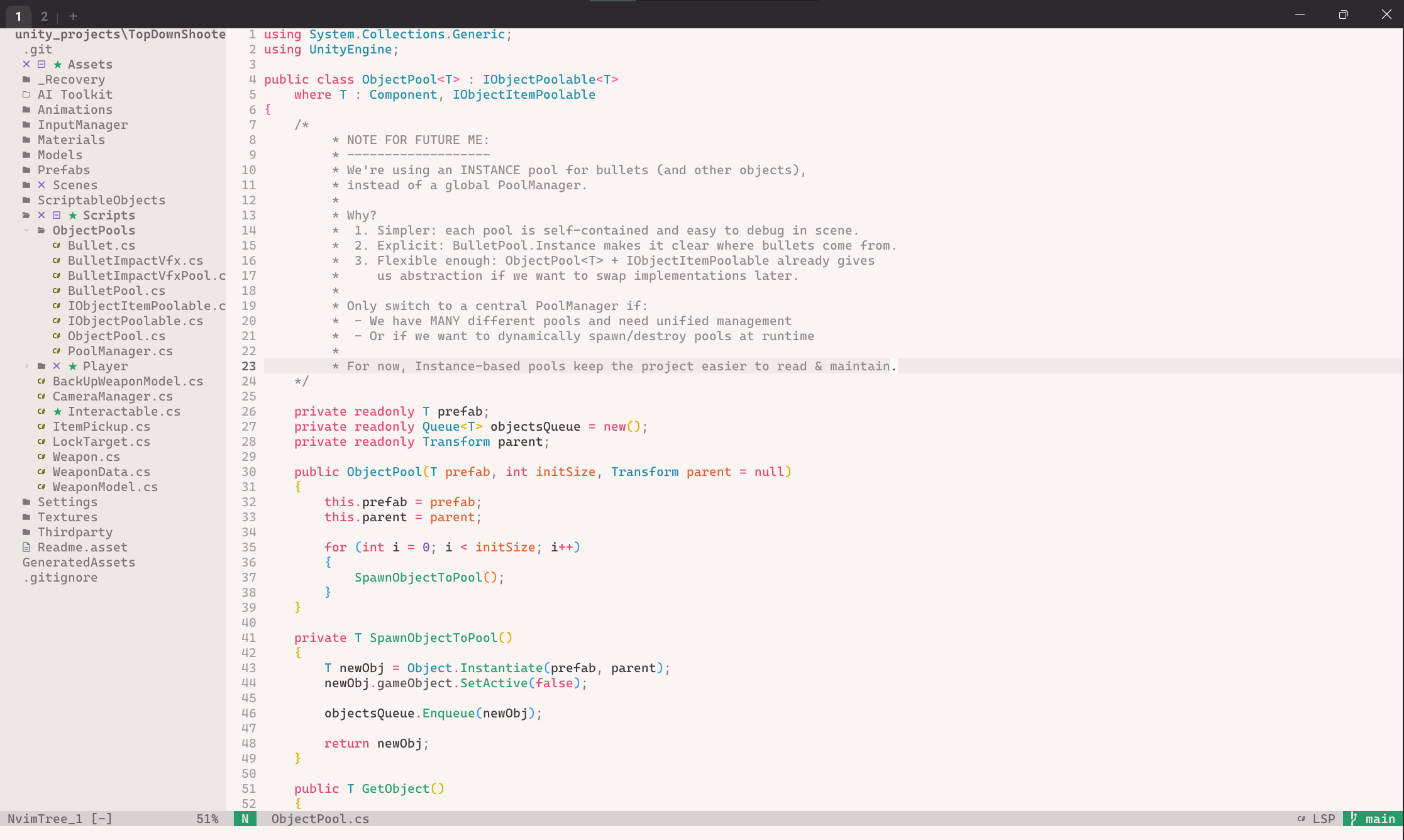This screenshot has height=840, width=1404.
Task: Open ItemPickup.cs file
Action: pyautogui.click(x=102, y=427)
